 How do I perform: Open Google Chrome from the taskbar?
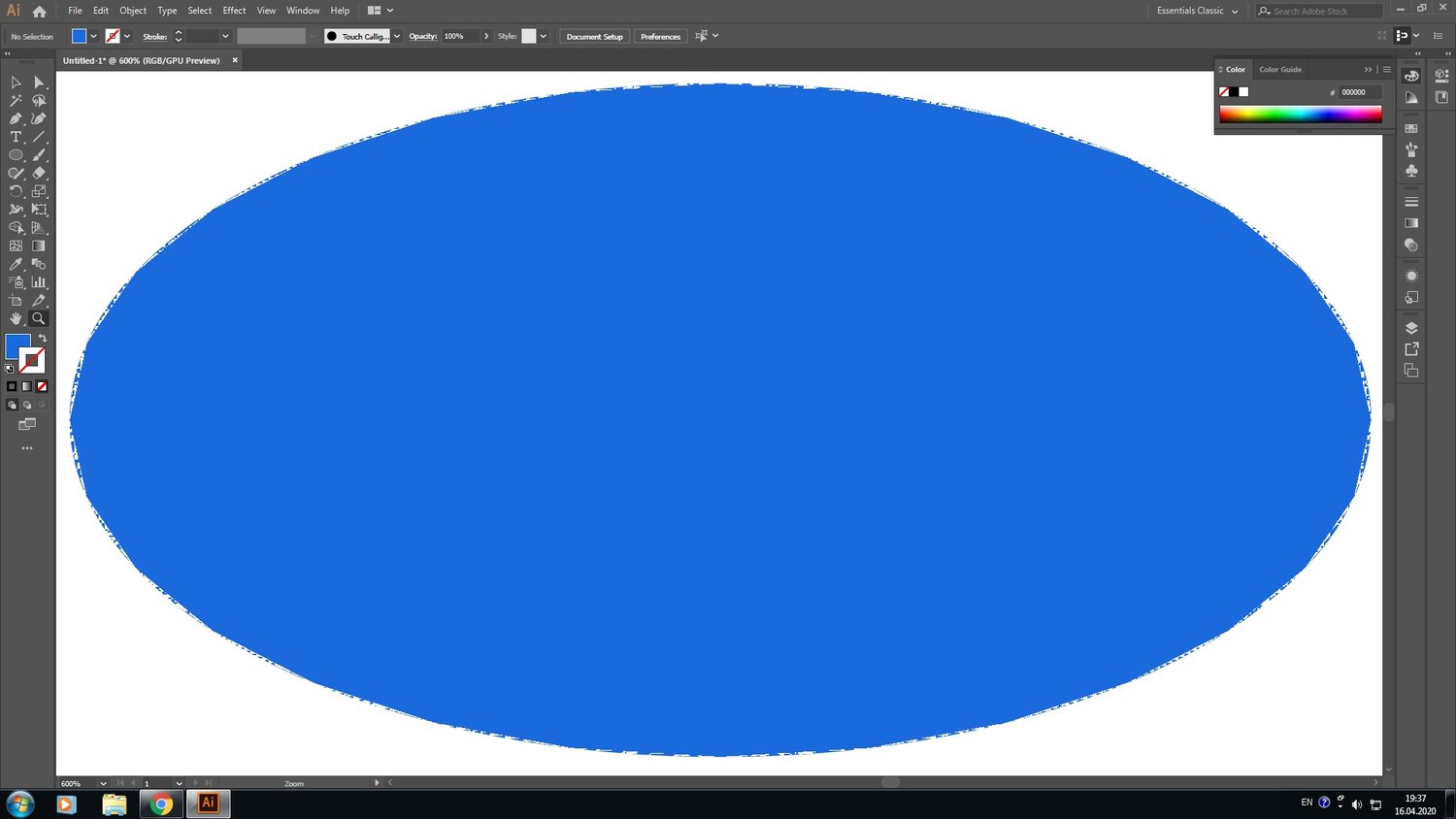click(x=161, y=803)
